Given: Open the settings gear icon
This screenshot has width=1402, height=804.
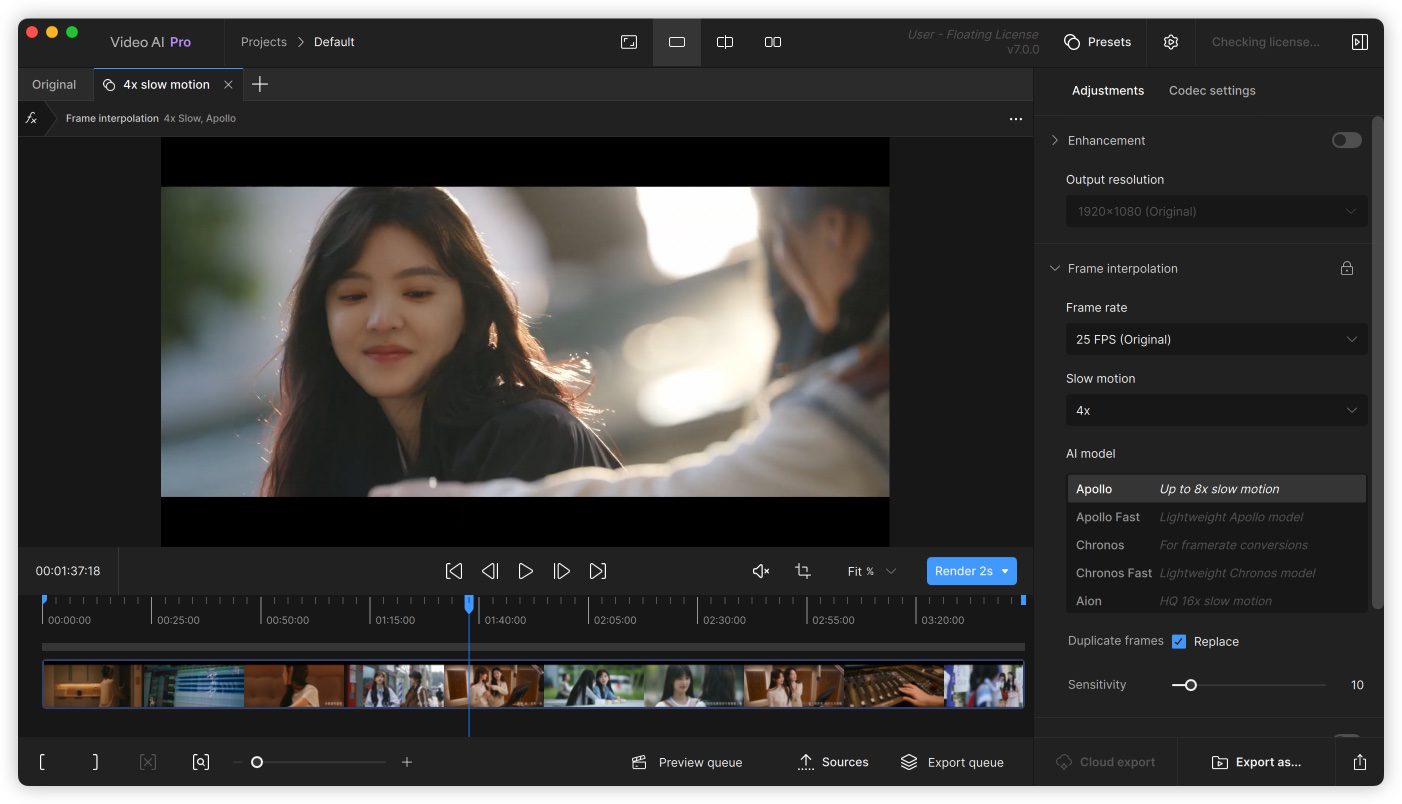Looking at the screenshot, I should pyautogui.click(x=1171, y=42).
